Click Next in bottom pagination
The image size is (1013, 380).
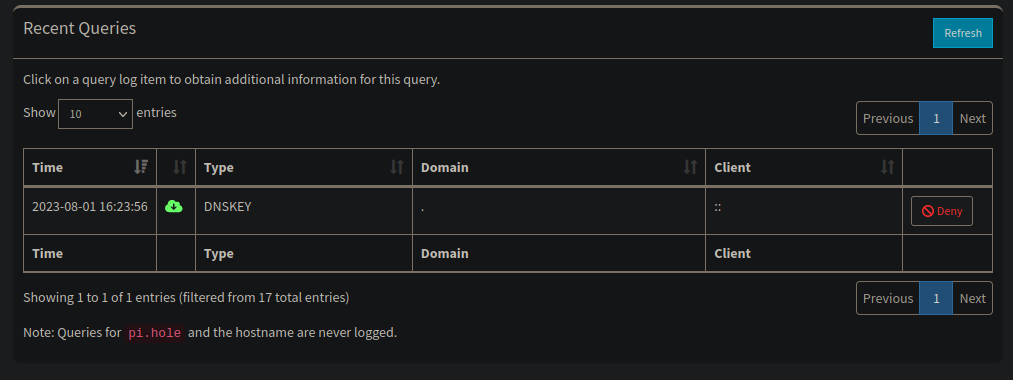click(972, 298)
